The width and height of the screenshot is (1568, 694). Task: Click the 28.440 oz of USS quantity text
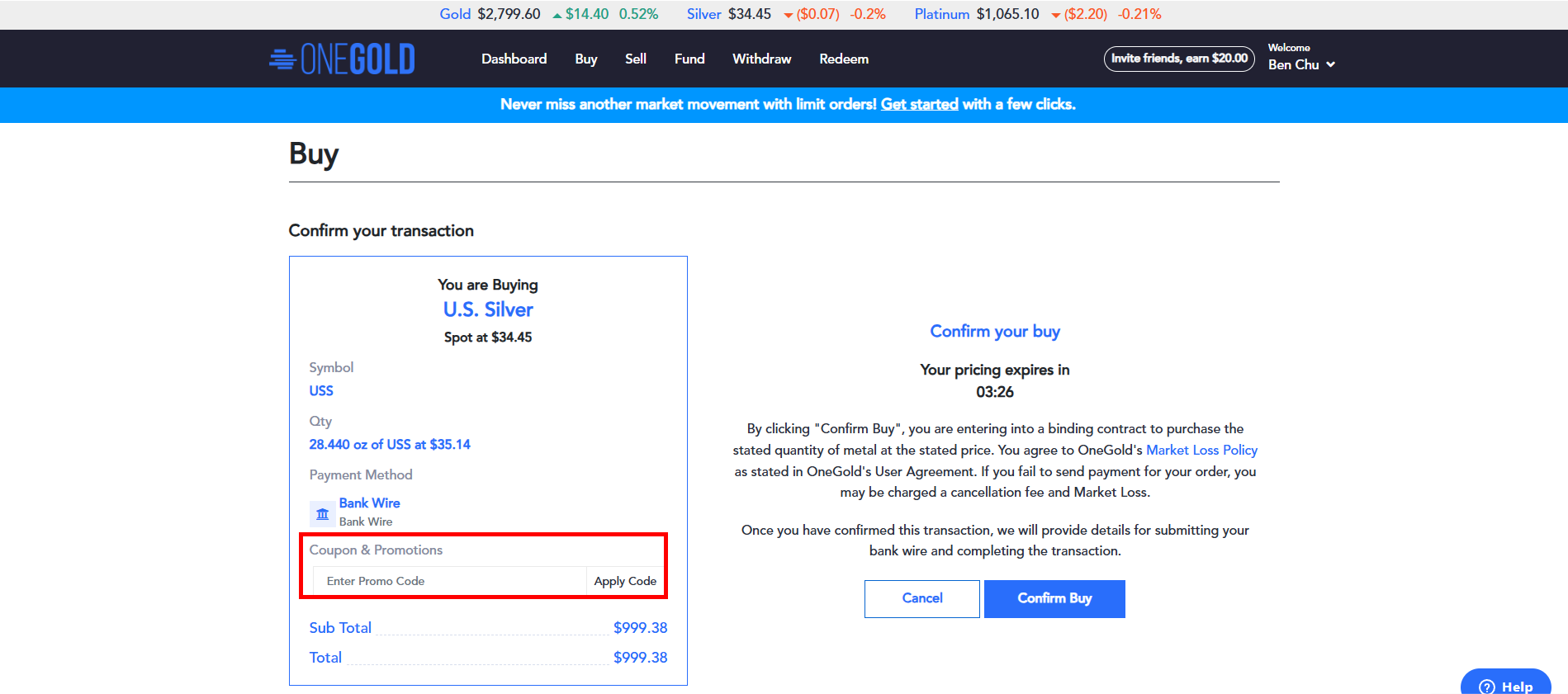(390, 445)
